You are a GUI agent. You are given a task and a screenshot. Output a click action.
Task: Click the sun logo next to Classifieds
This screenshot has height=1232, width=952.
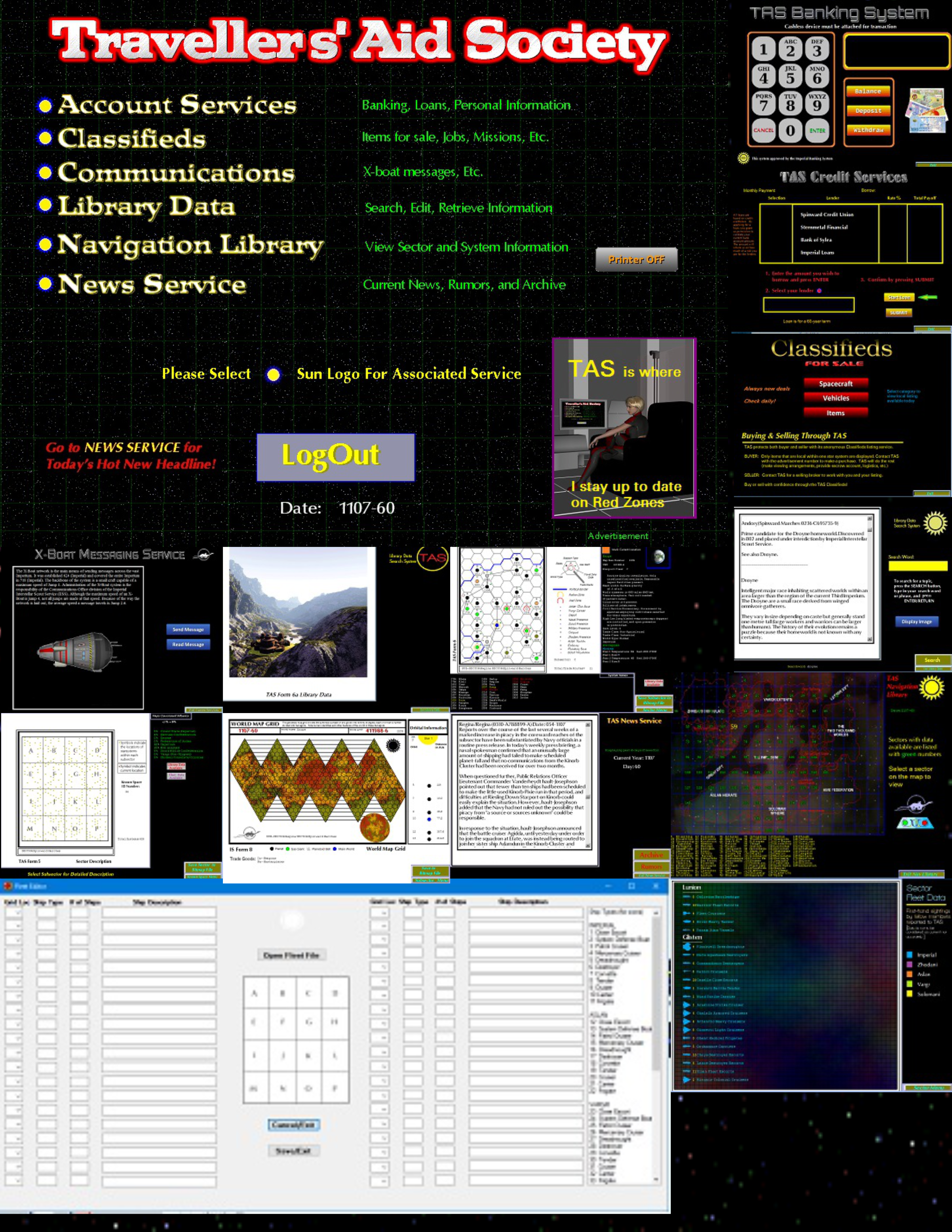click(44, 138)
